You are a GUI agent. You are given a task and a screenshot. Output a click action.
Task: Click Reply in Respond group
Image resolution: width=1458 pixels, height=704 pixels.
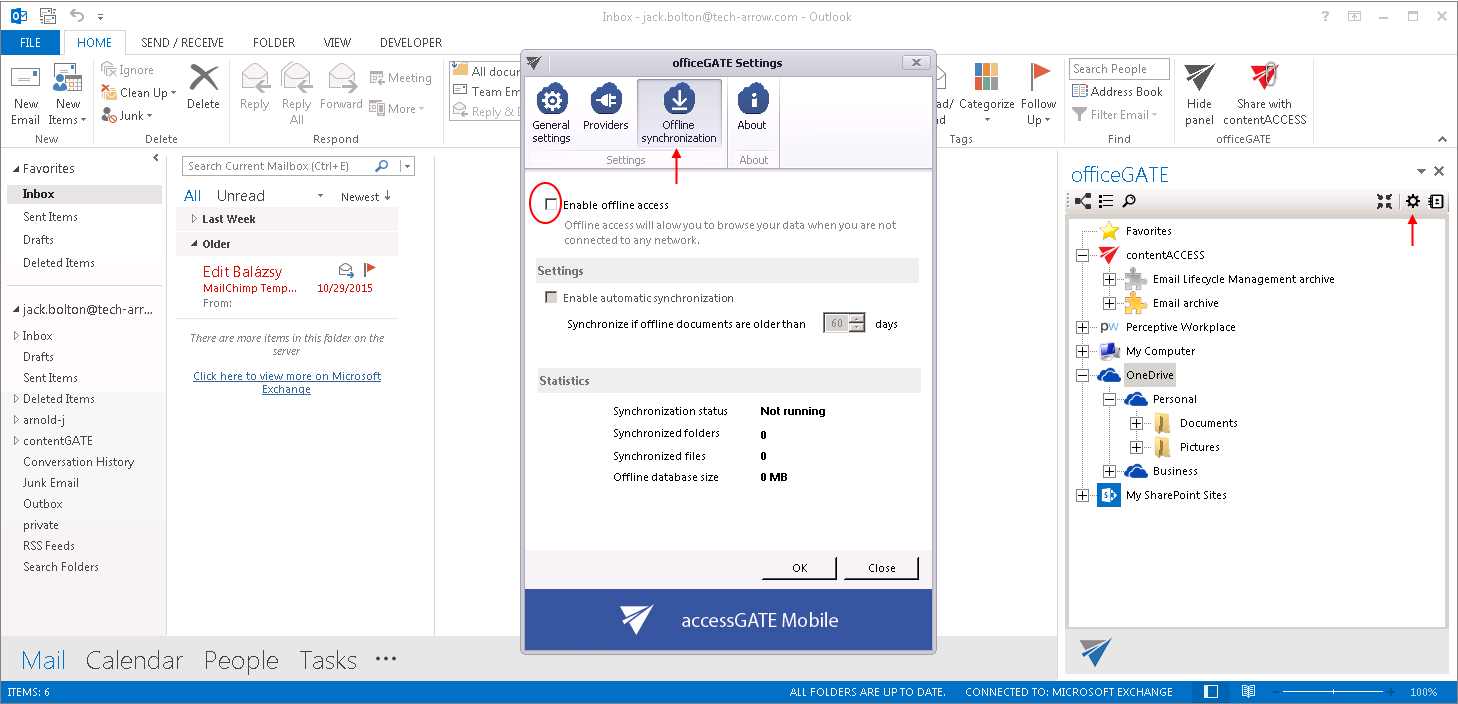click(254, 86)
